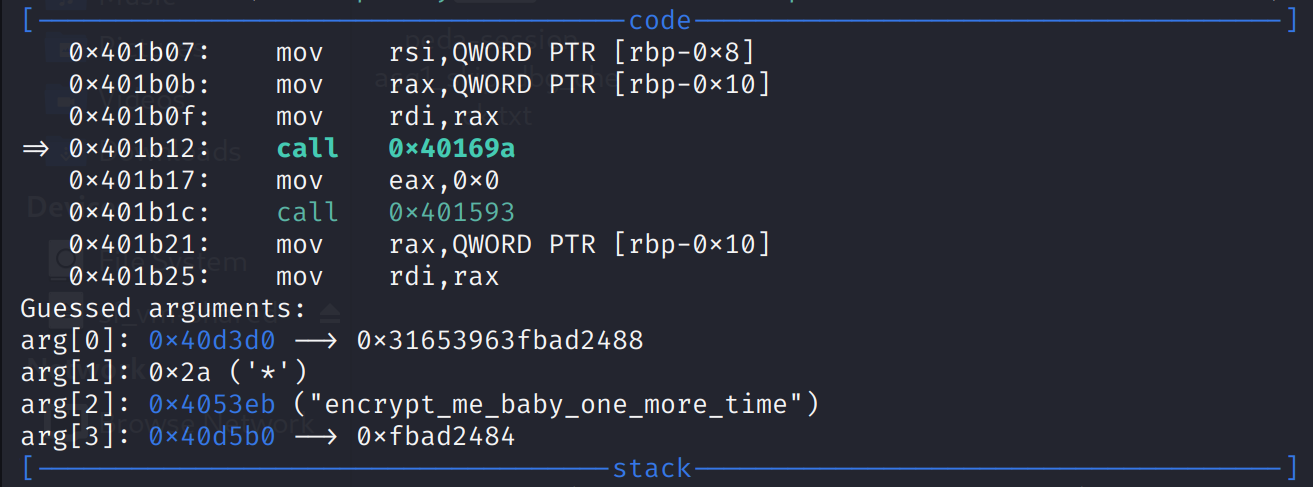Click the address 0x401b25 on the last code line

[138, 276]
